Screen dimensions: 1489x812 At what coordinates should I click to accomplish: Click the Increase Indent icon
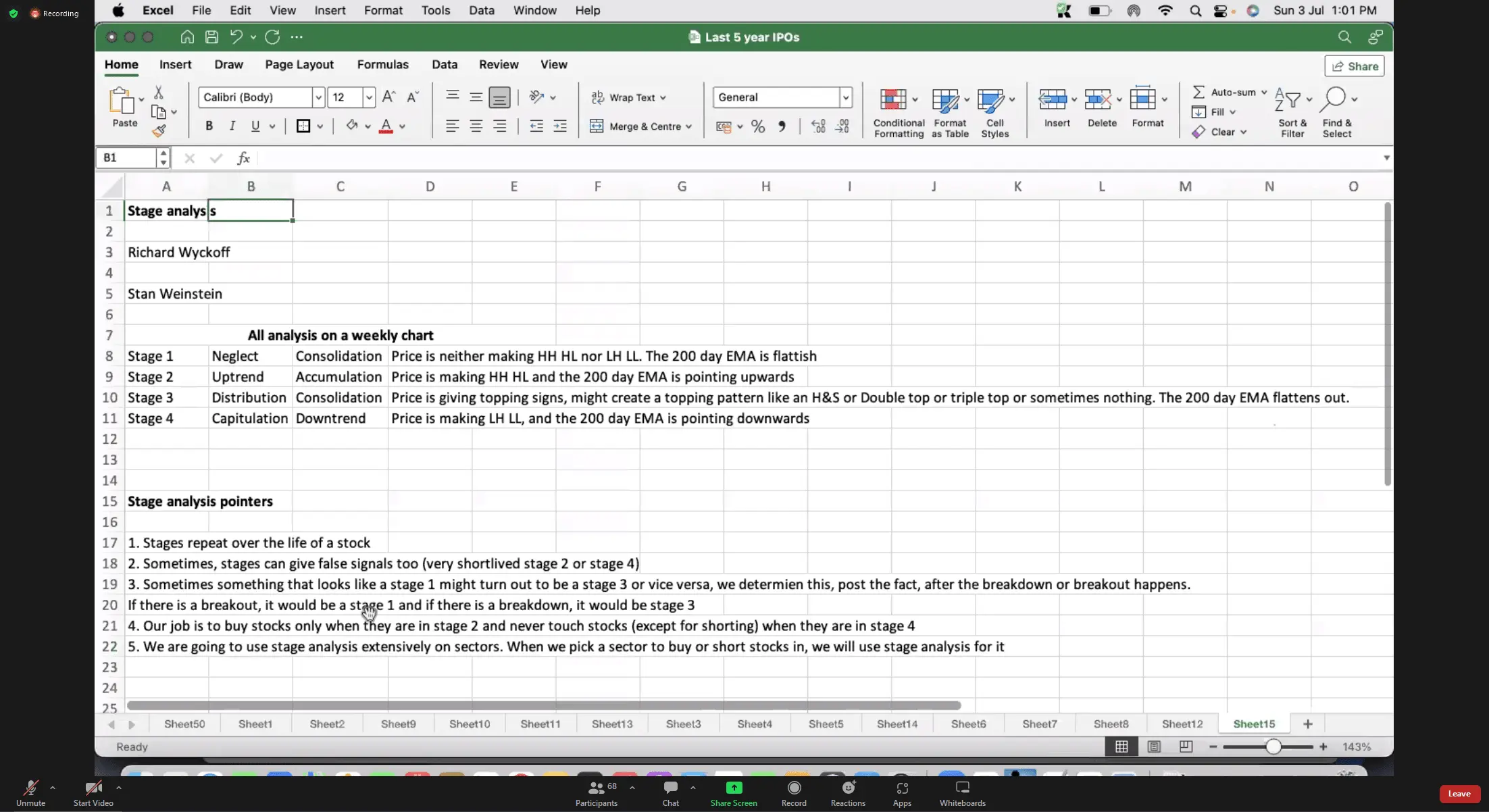(560, 126)
